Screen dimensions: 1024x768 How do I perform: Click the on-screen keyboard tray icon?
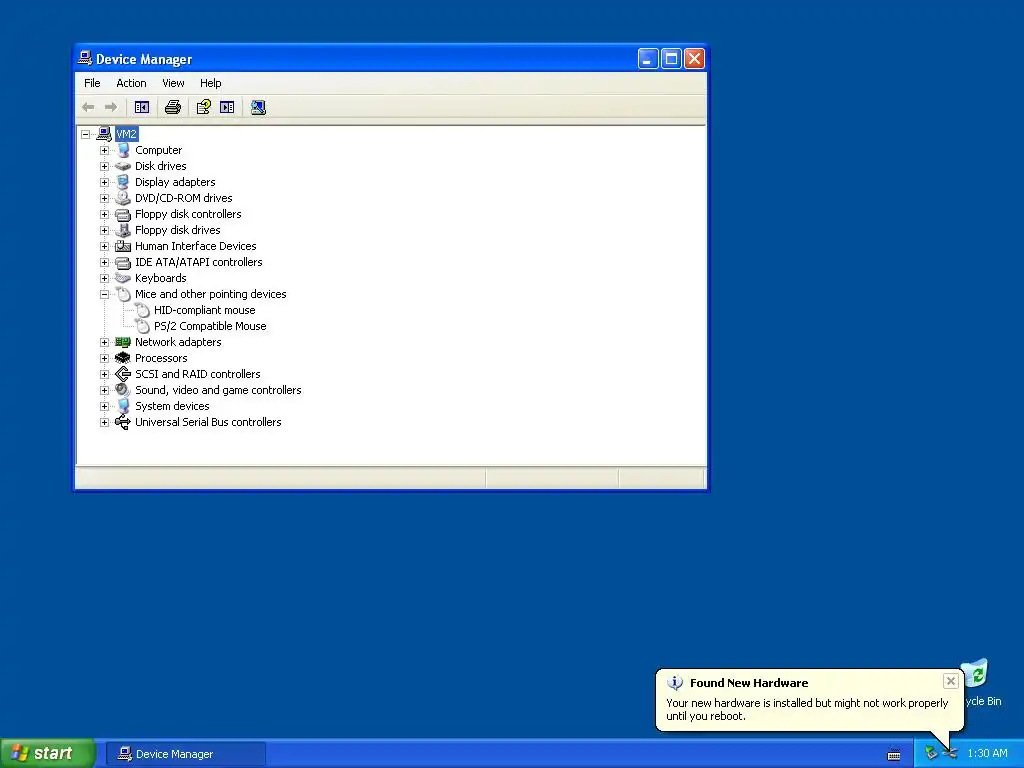click(894, 754)
